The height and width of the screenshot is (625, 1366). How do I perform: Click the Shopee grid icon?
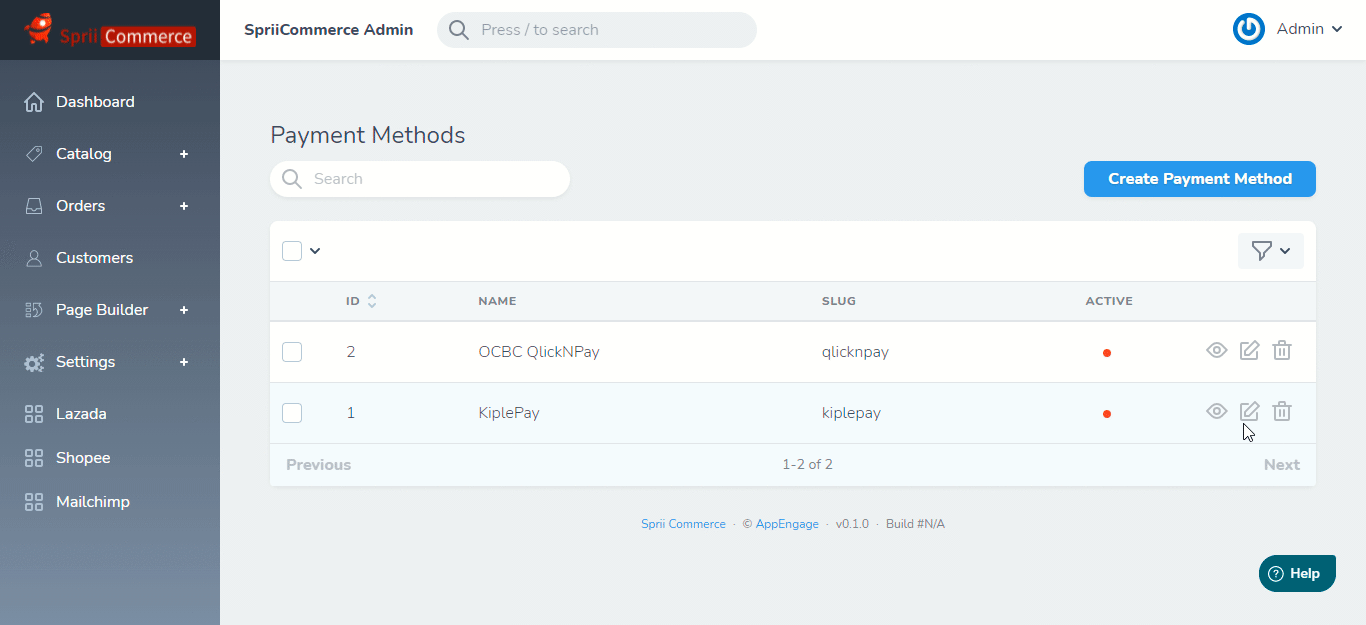point(34,458)
